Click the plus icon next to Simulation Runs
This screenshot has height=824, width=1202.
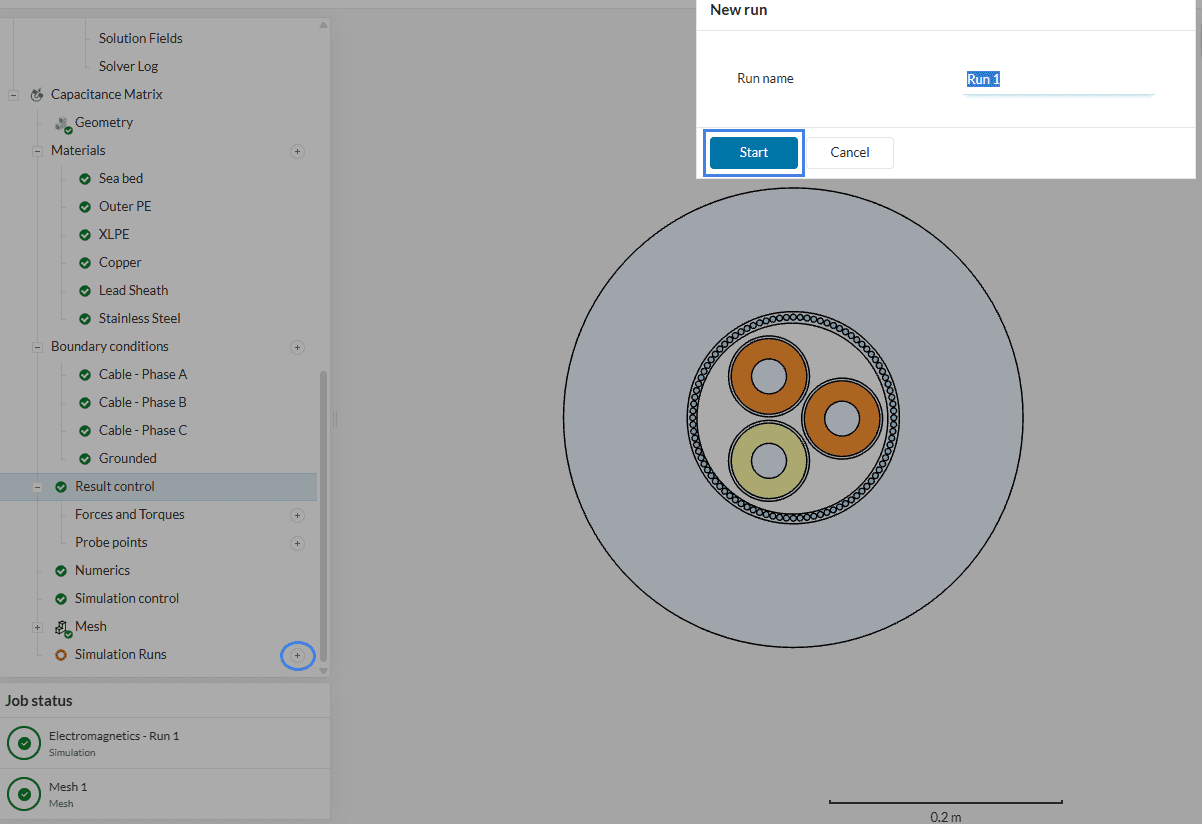click(x=297, y=655)
